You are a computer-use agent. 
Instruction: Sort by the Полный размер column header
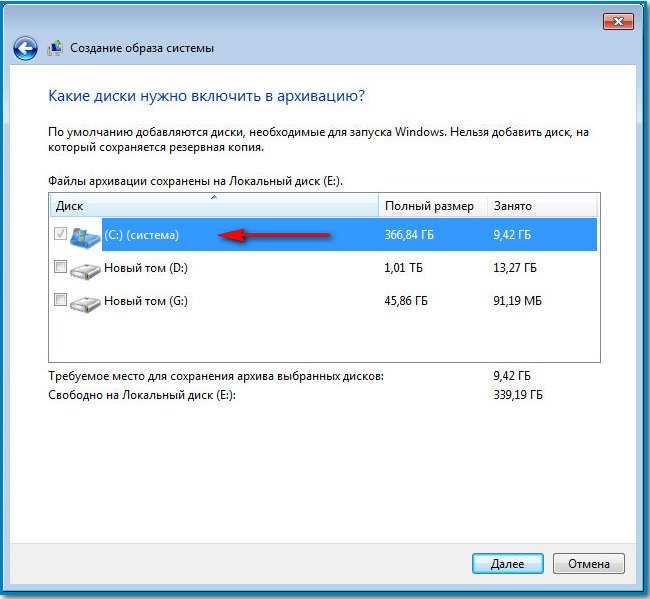point(432,206)
